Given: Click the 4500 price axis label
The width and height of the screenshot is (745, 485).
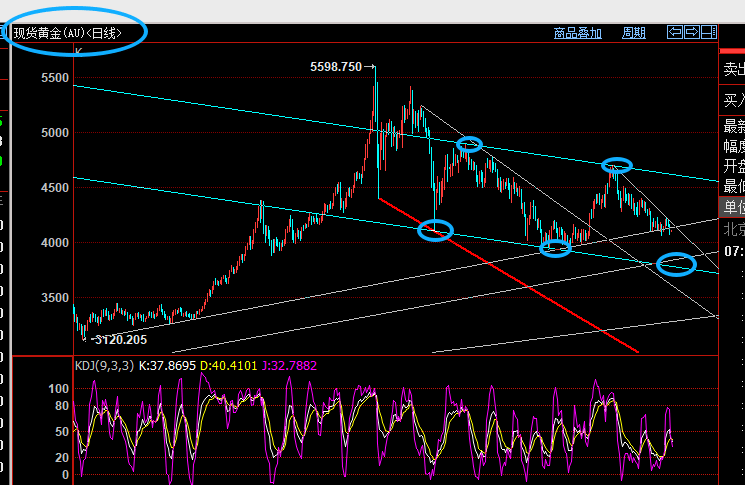Looking at the screenshot, I should pos(55,188).
